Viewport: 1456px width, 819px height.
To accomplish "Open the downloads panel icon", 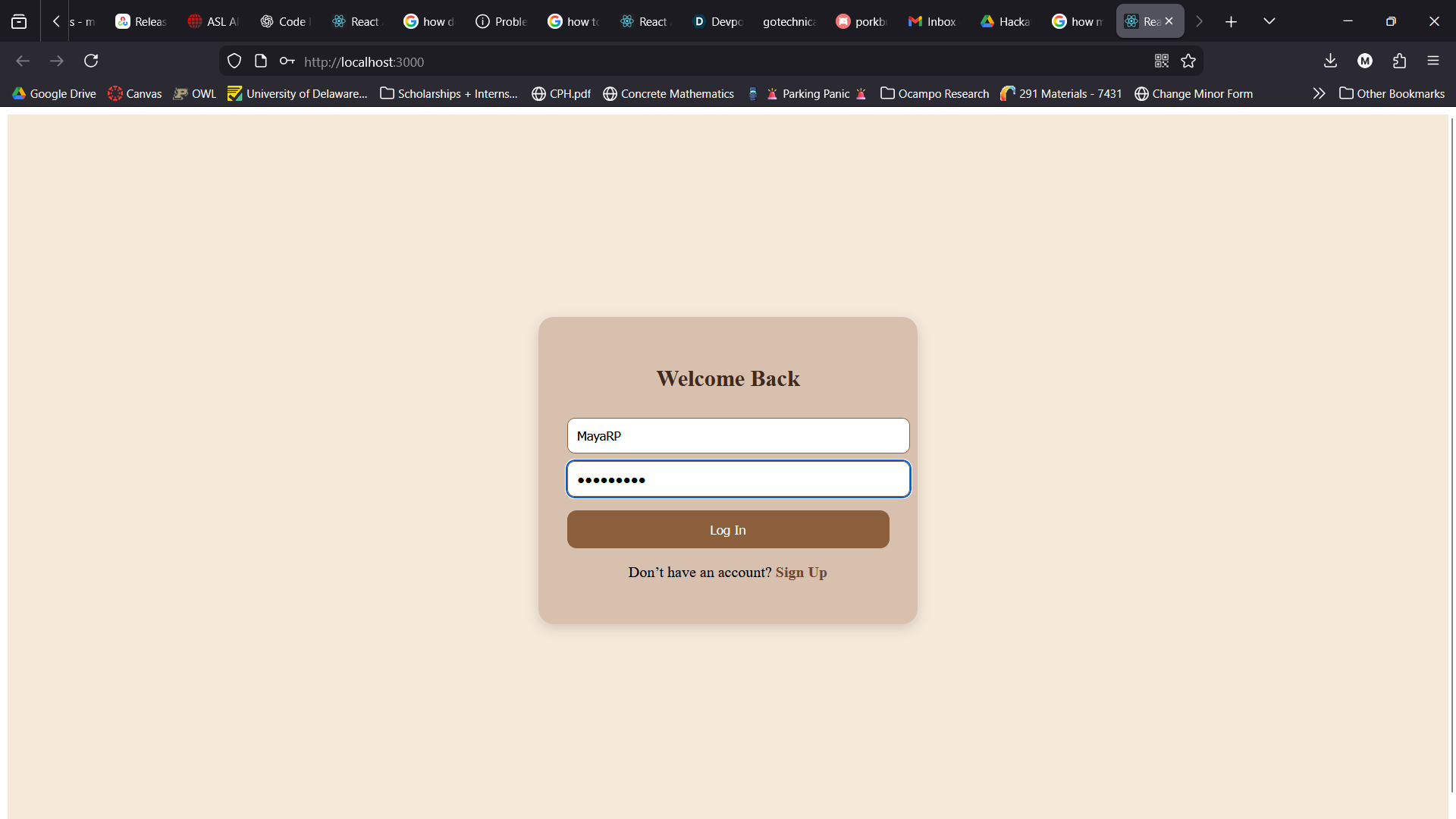I will point(1330,61).
